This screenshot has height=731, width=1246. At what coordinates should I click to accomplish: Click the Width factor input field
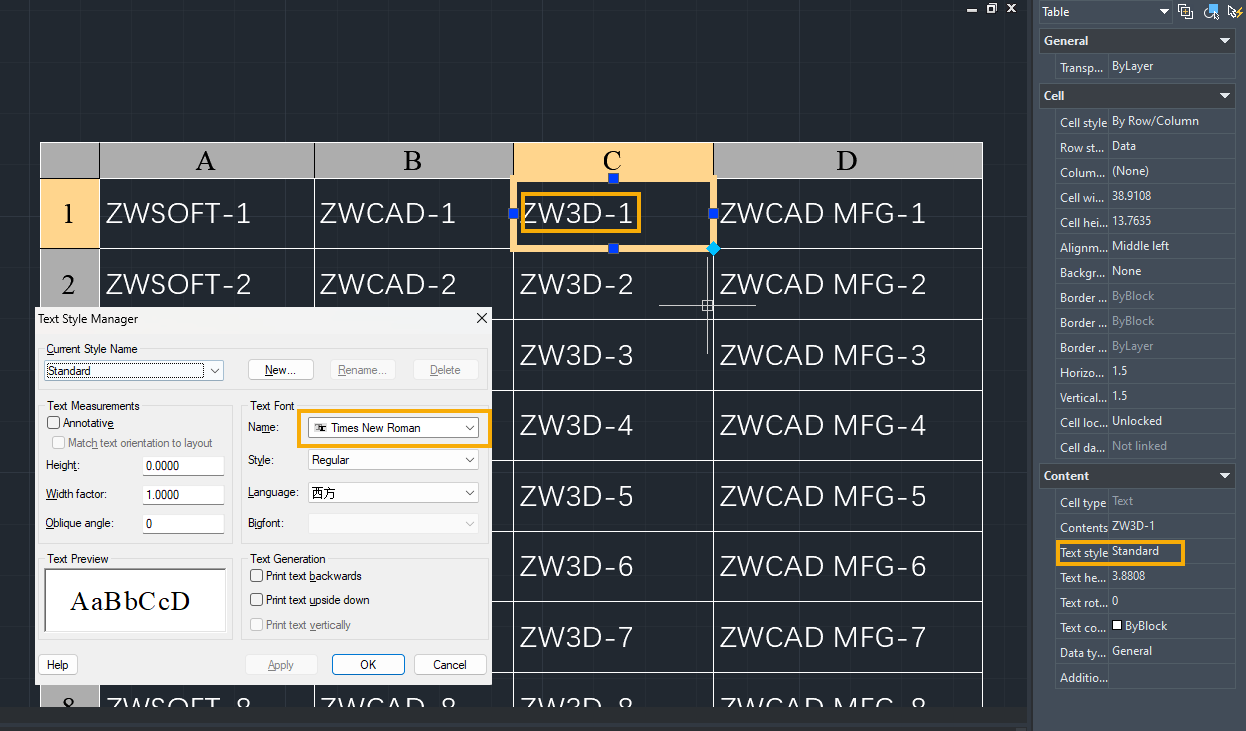pos(184,495)
